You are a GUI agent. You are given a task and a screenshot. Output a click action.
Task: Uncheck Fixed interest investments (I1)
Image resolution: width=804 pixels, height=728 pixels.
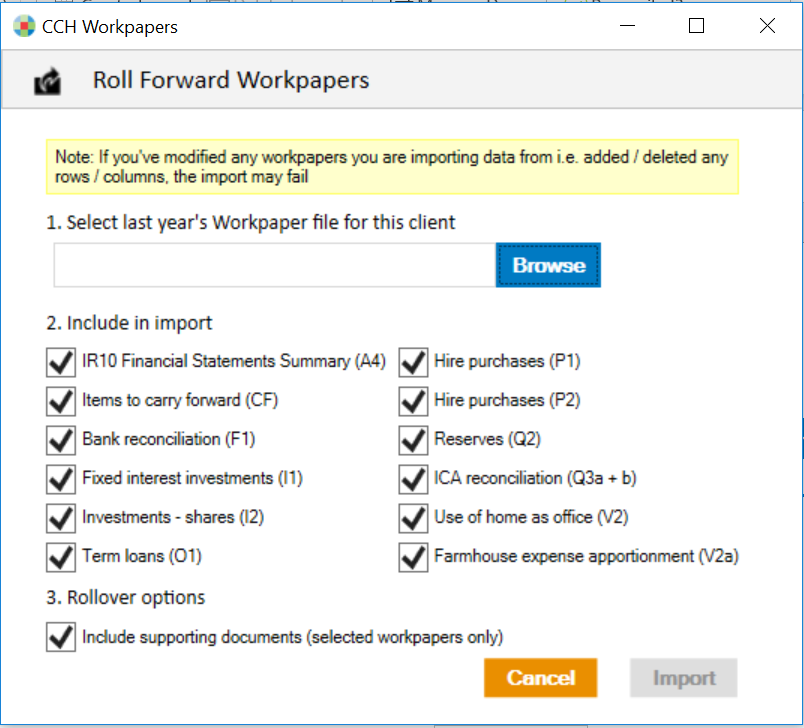(61, 479)
